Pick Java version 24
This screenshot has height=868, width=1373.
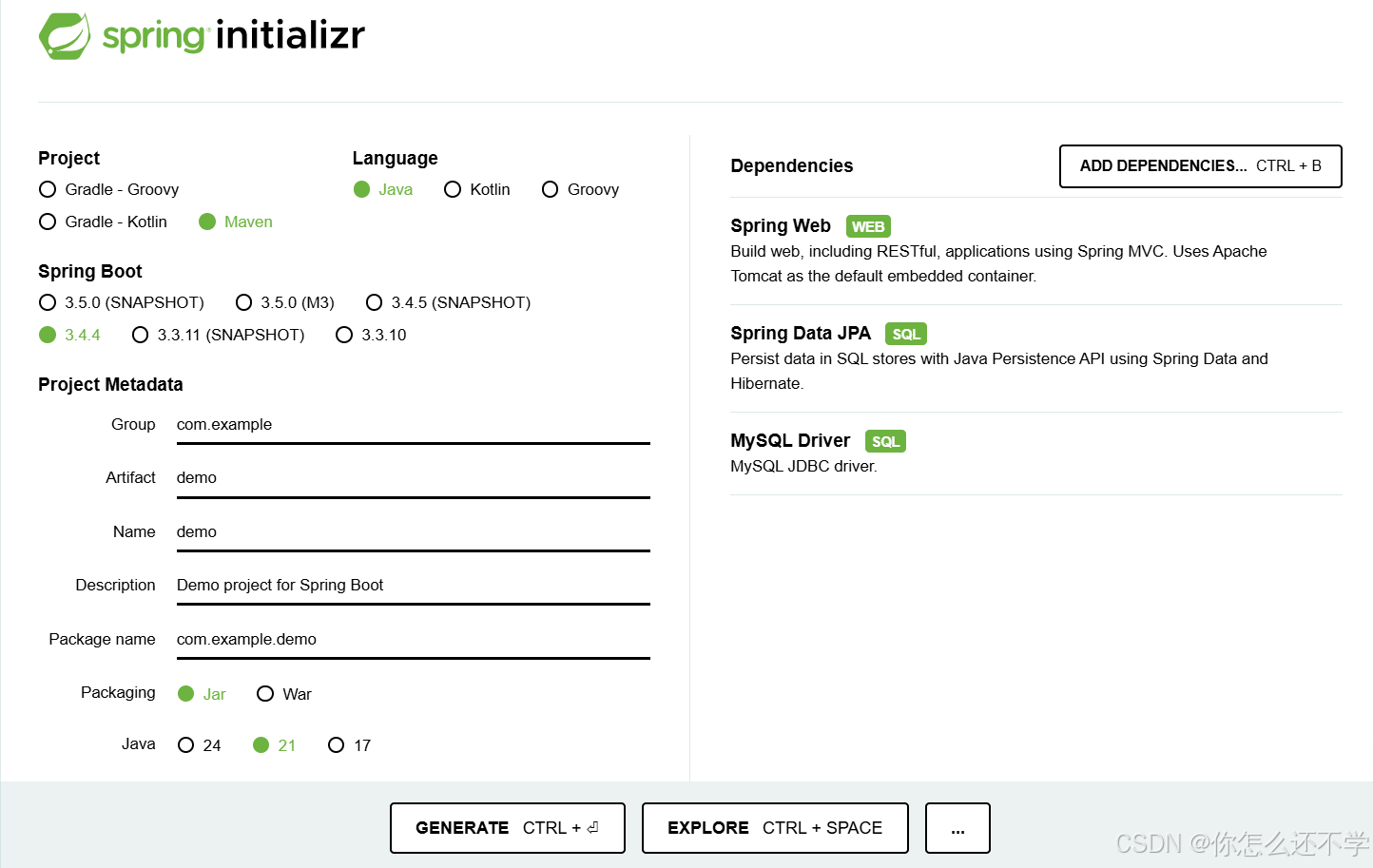(200, 745)
